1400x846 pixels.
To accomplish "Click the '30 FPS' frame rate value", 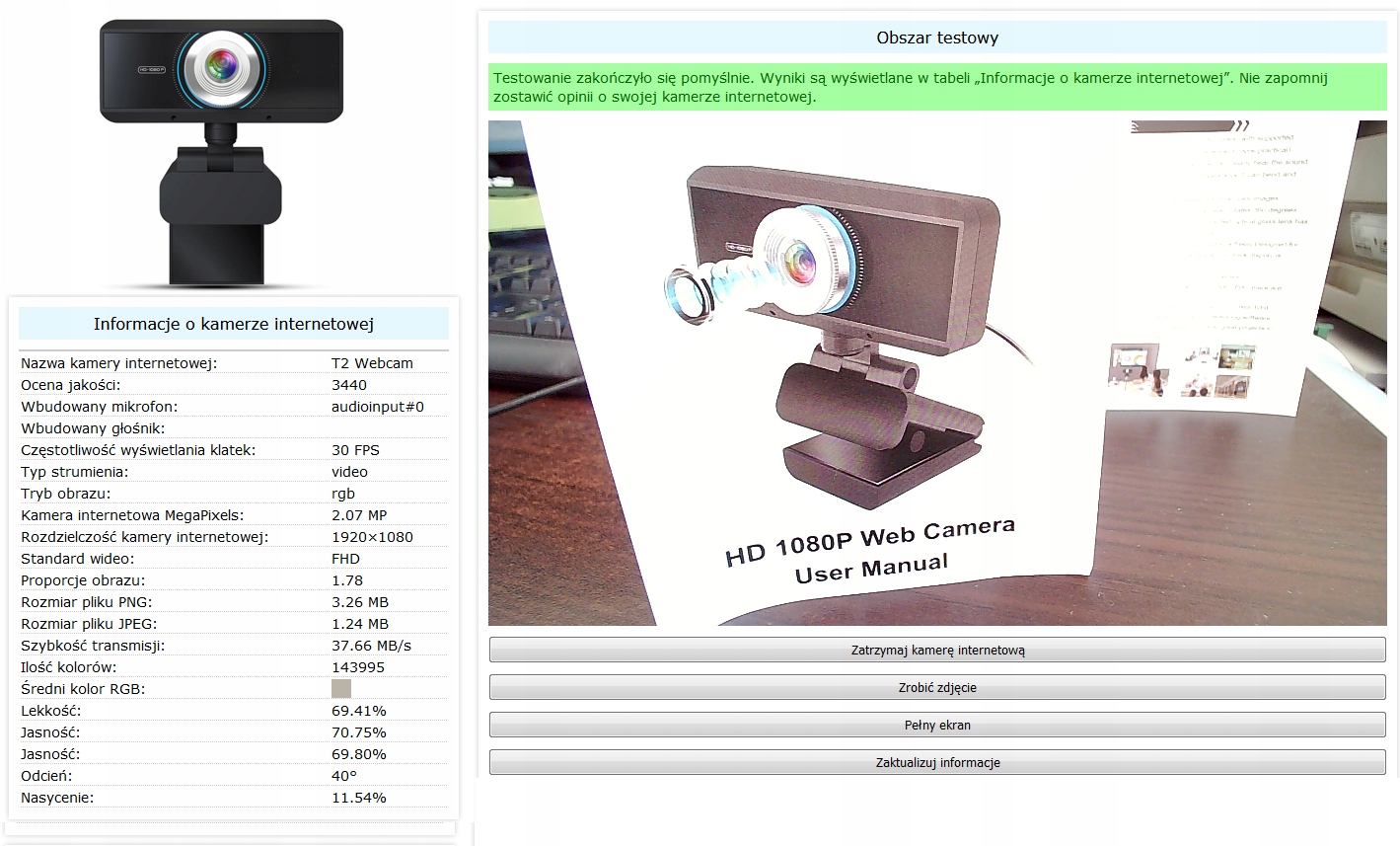I will pyautogui.click(x=355, y=450).
